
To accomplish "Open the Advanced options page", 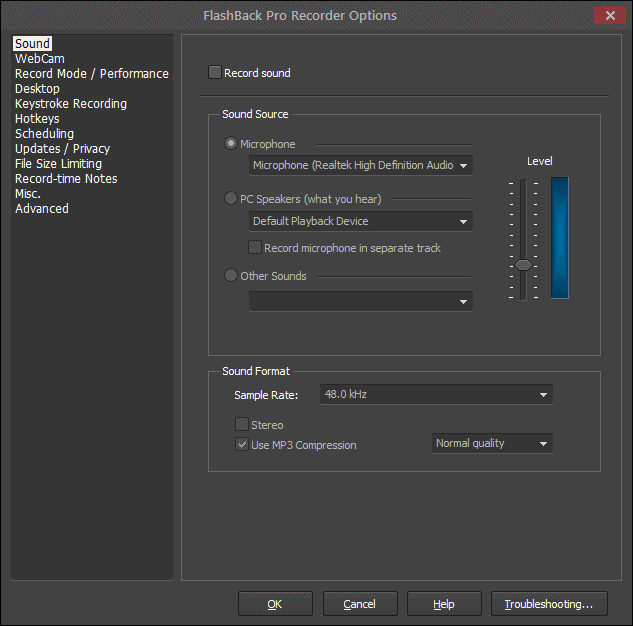I will pyautogui.click(x=42, y=209).
